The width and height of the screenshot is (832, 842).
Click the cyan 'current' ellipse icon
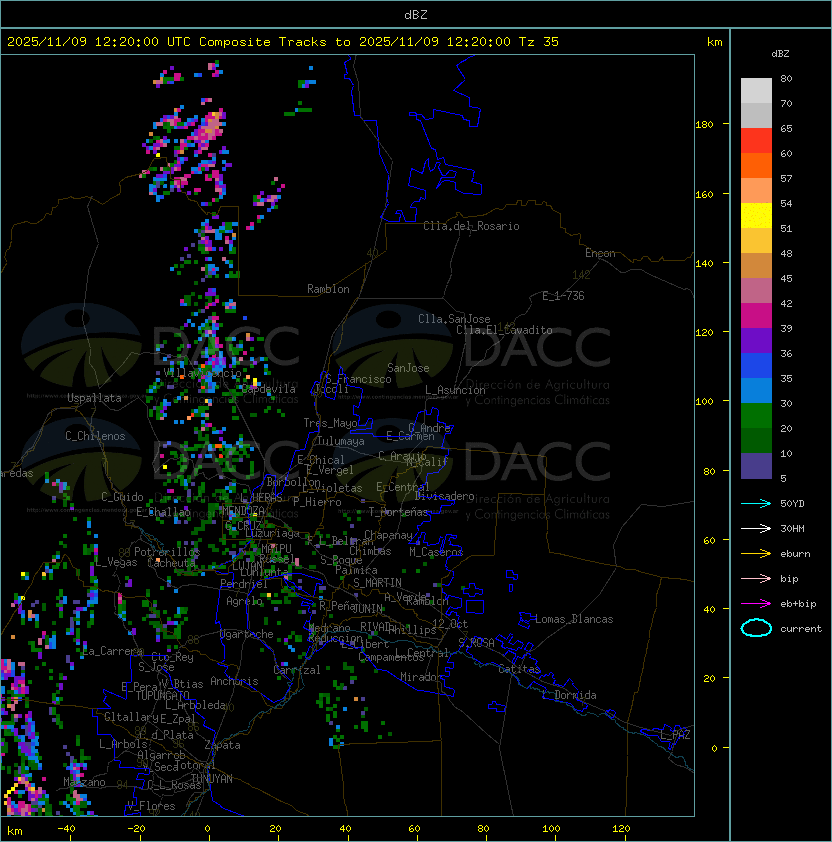coord(756,628)
